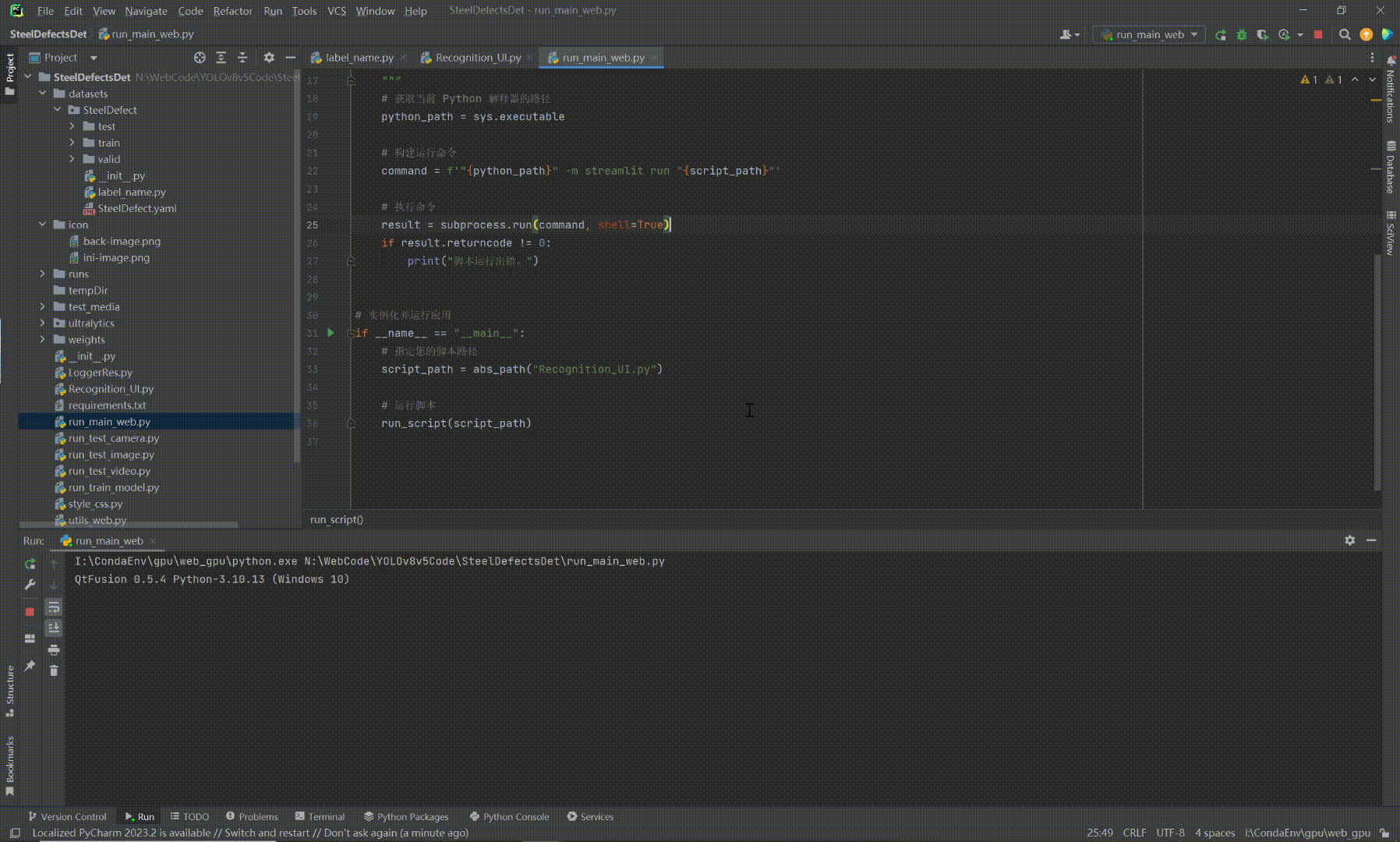Click the run gutter arrow beside the __main__ line
Viewport: 1400px width, 842px height.
pyautogui.click(x=331, y=333)
